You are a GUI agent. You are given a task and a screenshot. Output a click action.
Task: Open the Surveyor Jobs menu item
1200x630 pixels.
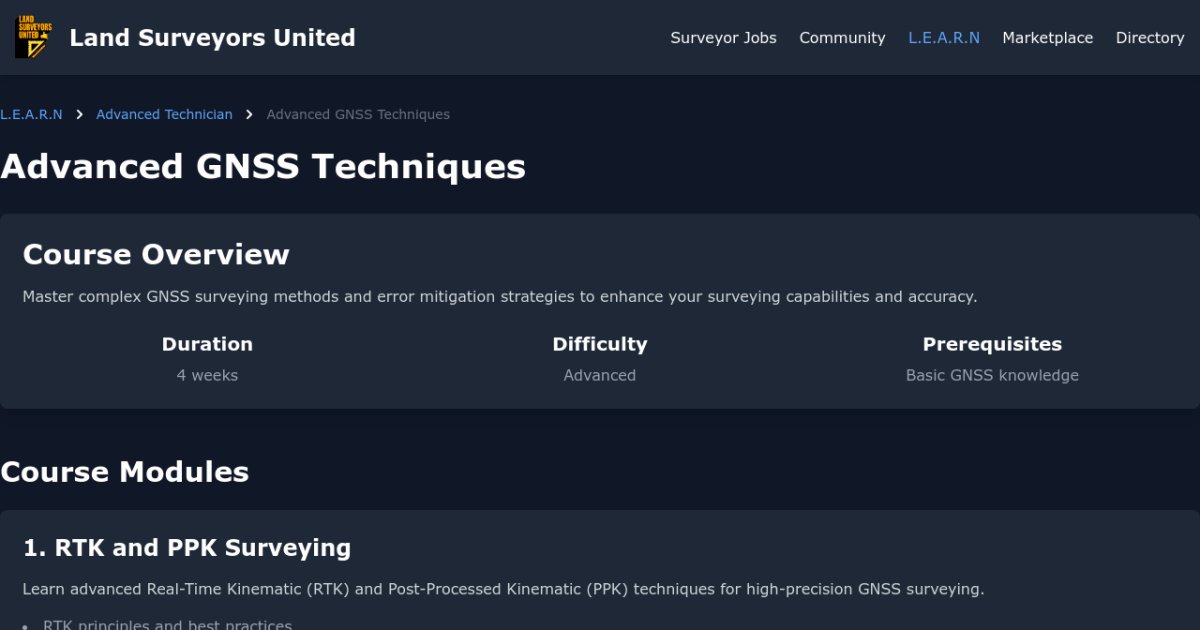[723, 38]
